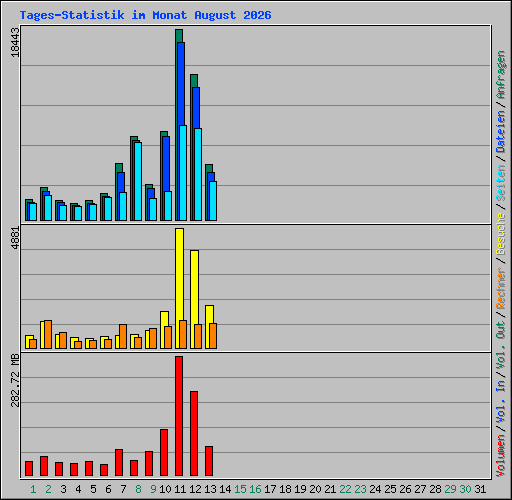Click the green weekend day 22 label
Image resolution: width=512 pixels, height=500 pixels.
pos(345,489)
